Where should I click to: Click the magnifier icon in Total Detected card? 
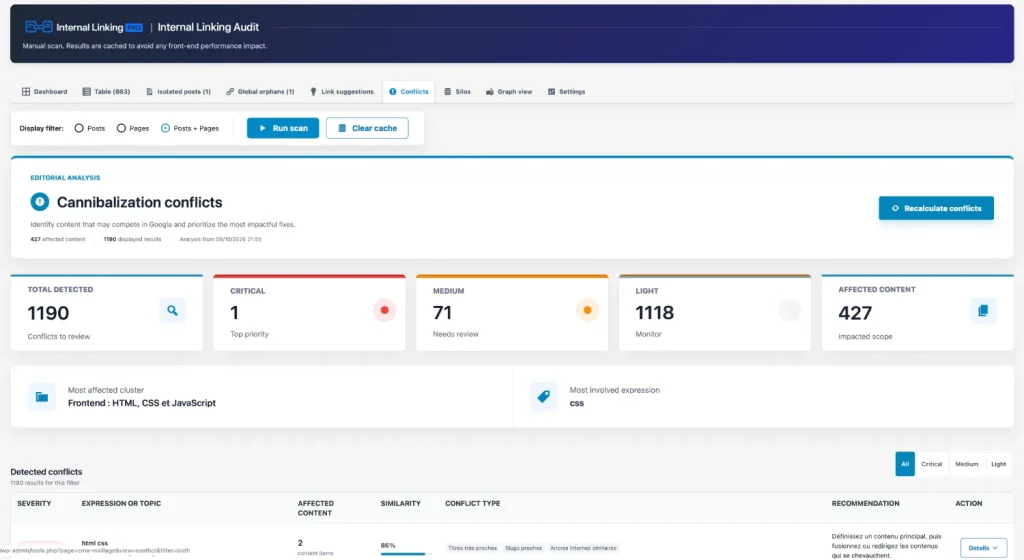coord(172,311)
